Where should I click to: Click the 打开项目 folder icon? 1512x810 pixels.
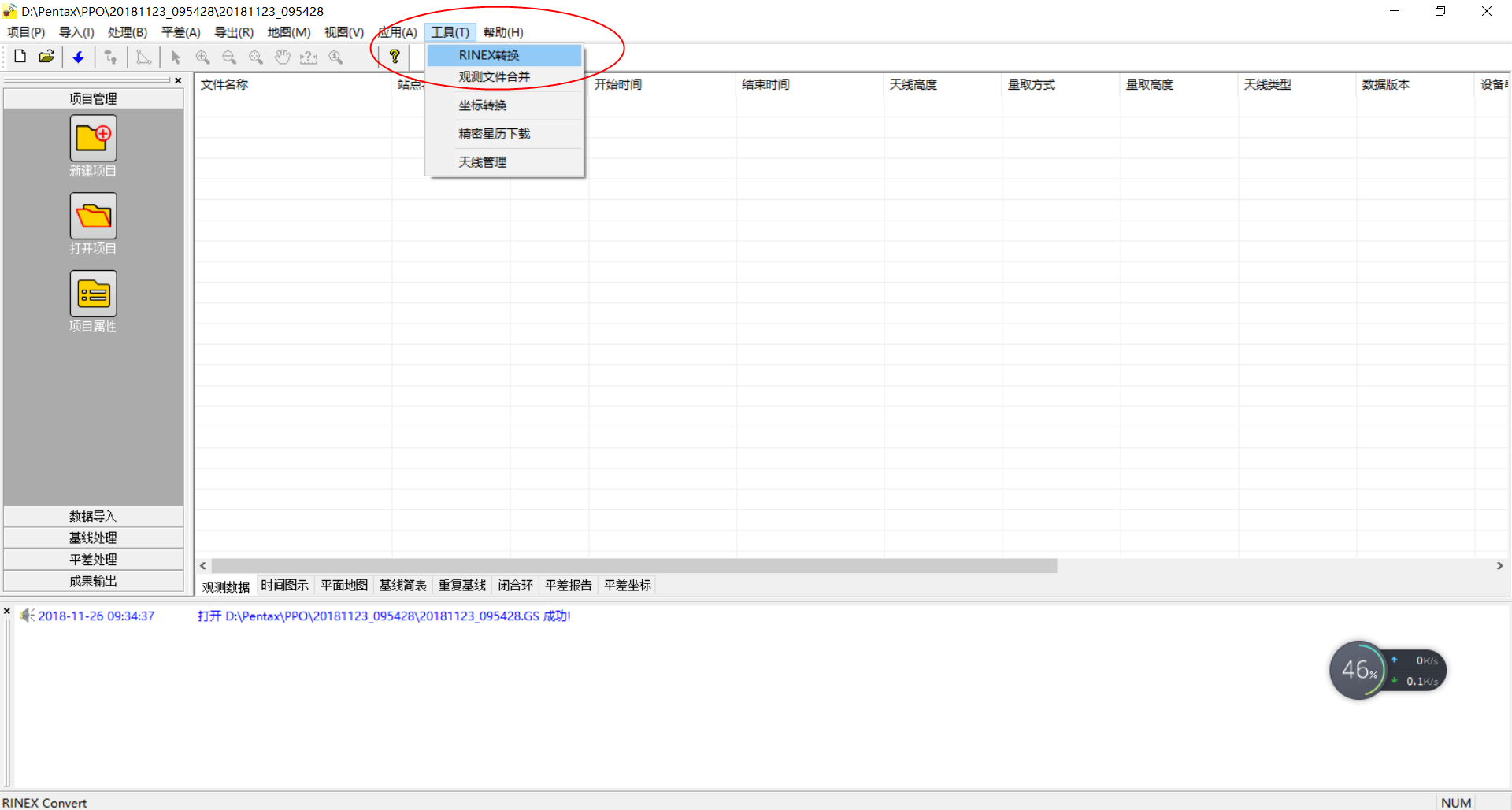click(93, 216)
